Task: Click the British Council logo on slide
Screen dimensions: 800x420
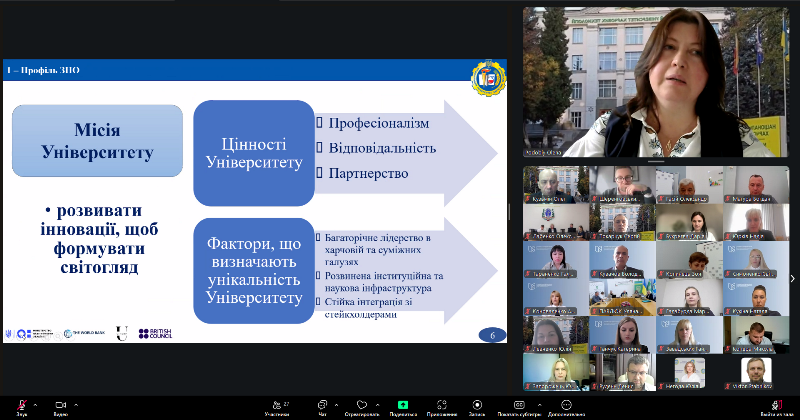Action: tap(155, 334)
